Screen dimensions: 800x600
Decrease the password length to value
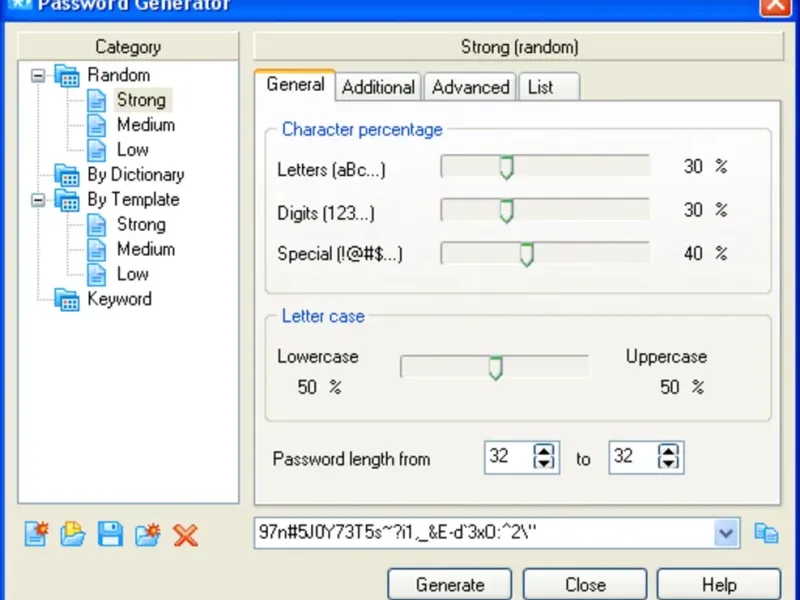668,463
